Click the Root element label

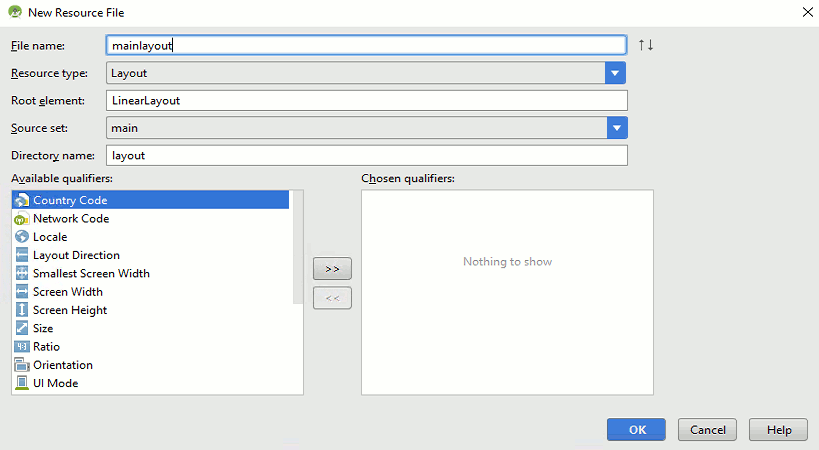[x=48, y=101]
